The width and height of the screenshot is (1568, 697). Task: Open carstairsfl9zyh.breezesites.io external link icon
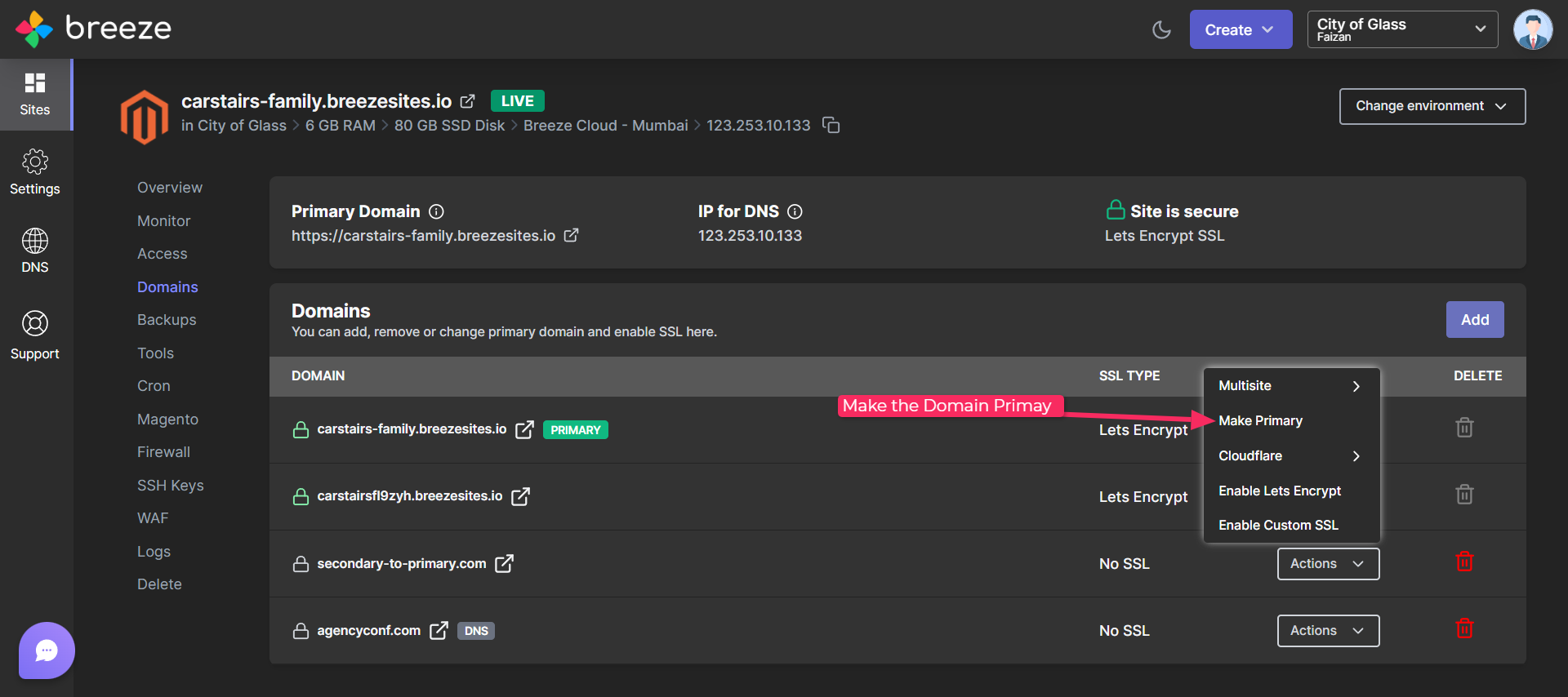click(520, 496)
